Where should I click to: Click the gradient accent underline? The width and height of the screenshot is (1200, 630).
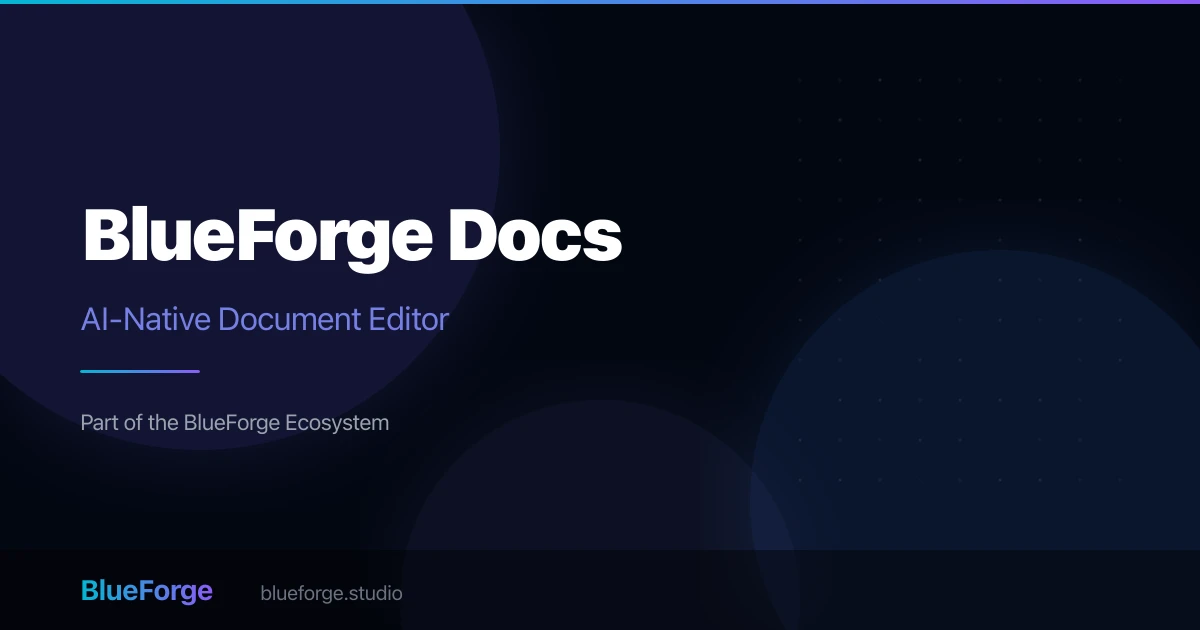coord(140,369)
